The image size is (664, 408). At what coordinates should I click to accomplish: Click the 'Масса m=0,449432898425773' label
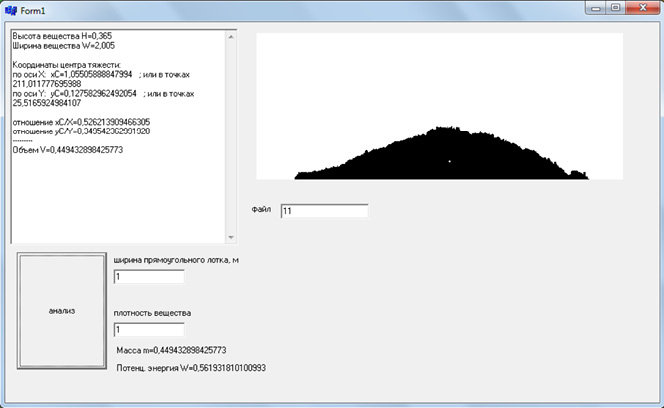[172, 350]
